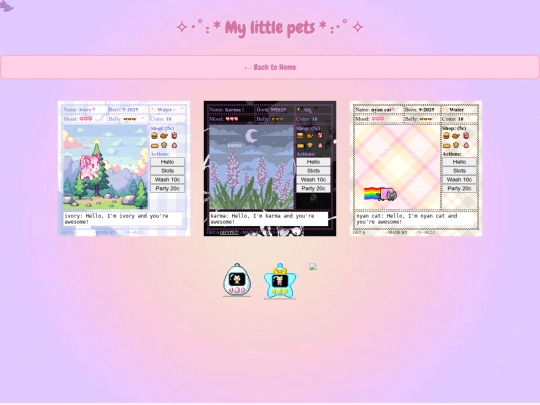Buy the pink pudding in karma's shop
This screenshot has width=540, height=405.
(320, 145)
